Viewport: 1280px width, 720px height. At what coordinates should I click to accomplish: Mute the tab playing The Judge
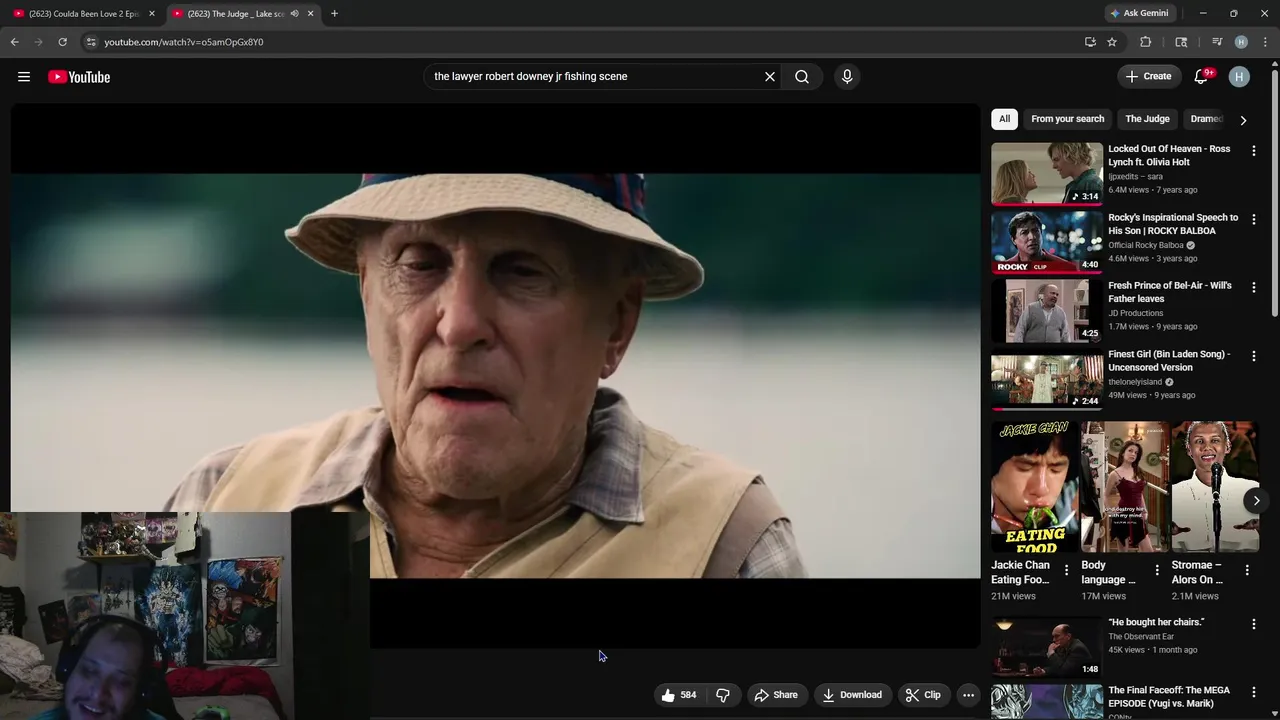tap(294, 14)
